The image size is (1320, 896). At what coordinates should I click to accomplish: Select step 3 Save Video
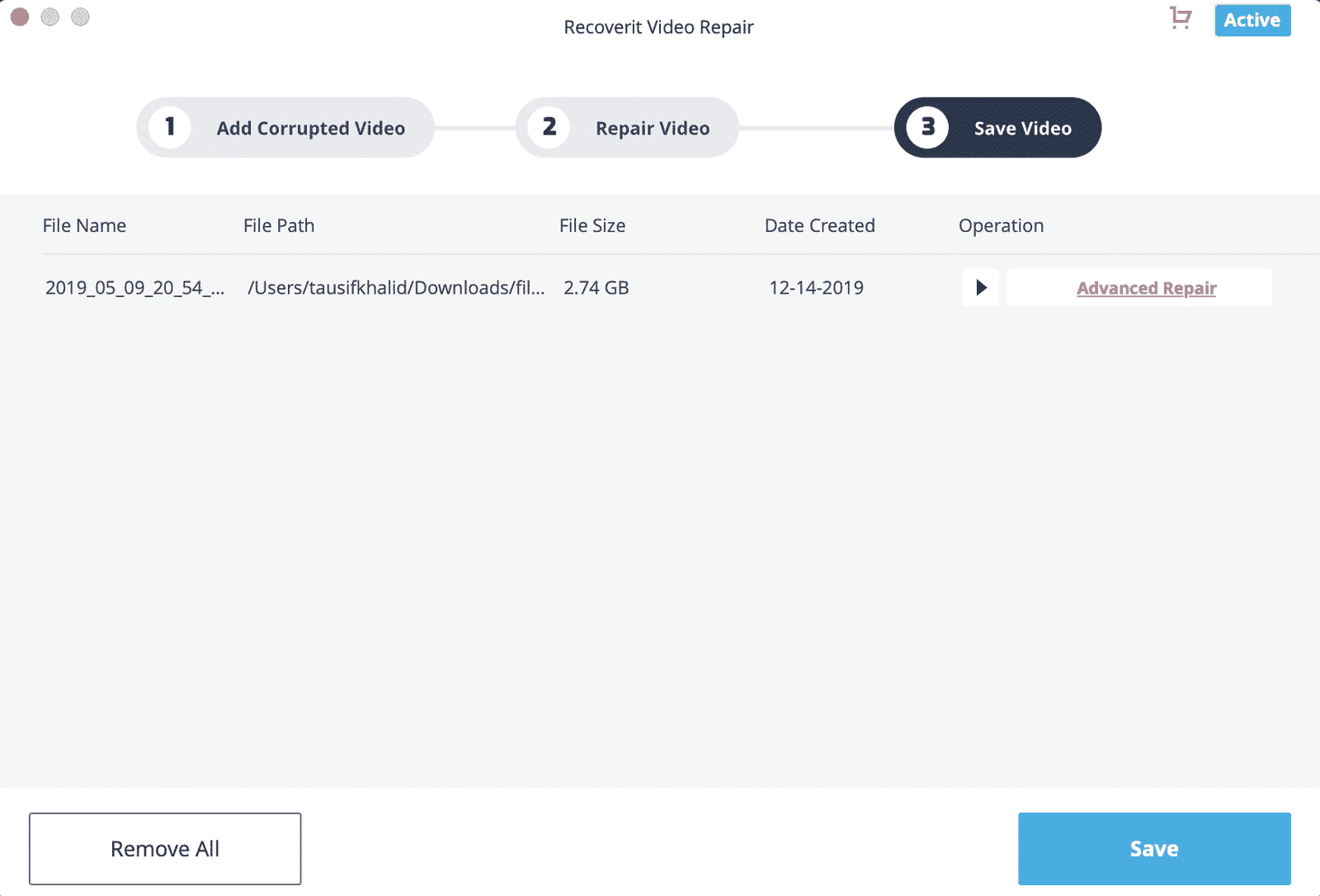coord(997,128)
